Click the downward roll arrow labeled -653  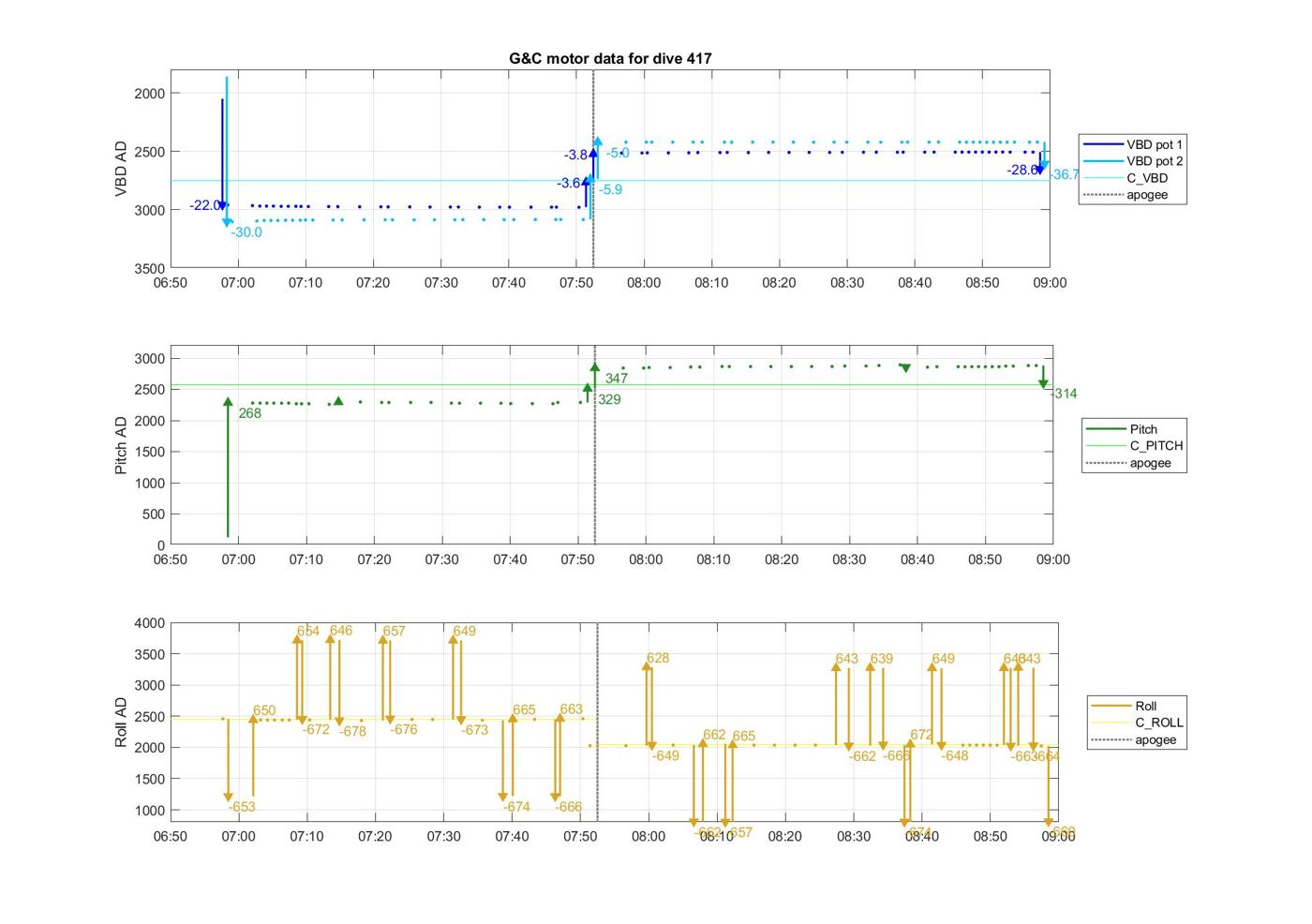click(228, 761)
